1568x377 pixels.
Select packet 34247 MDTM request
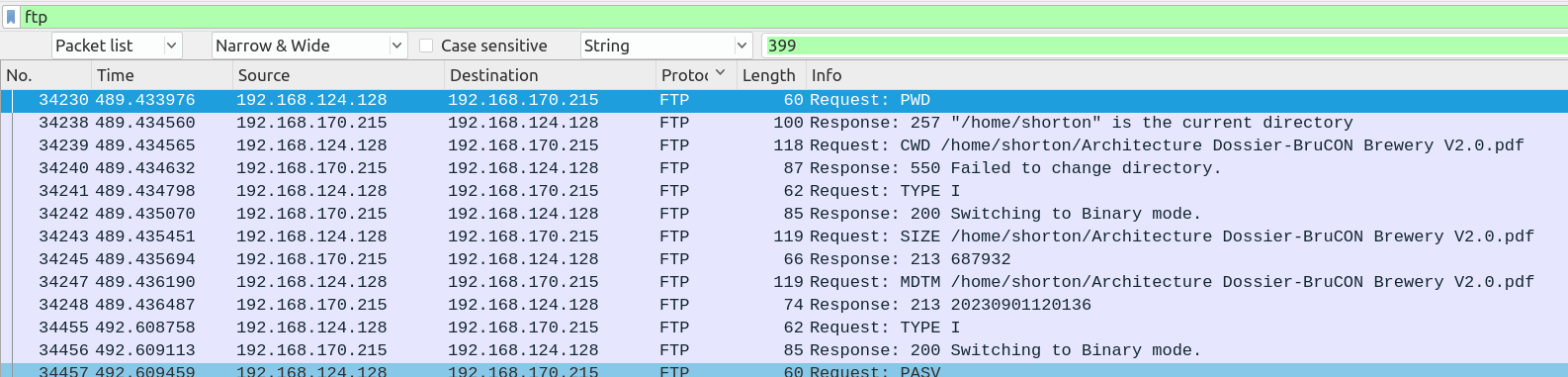[784, 282]
